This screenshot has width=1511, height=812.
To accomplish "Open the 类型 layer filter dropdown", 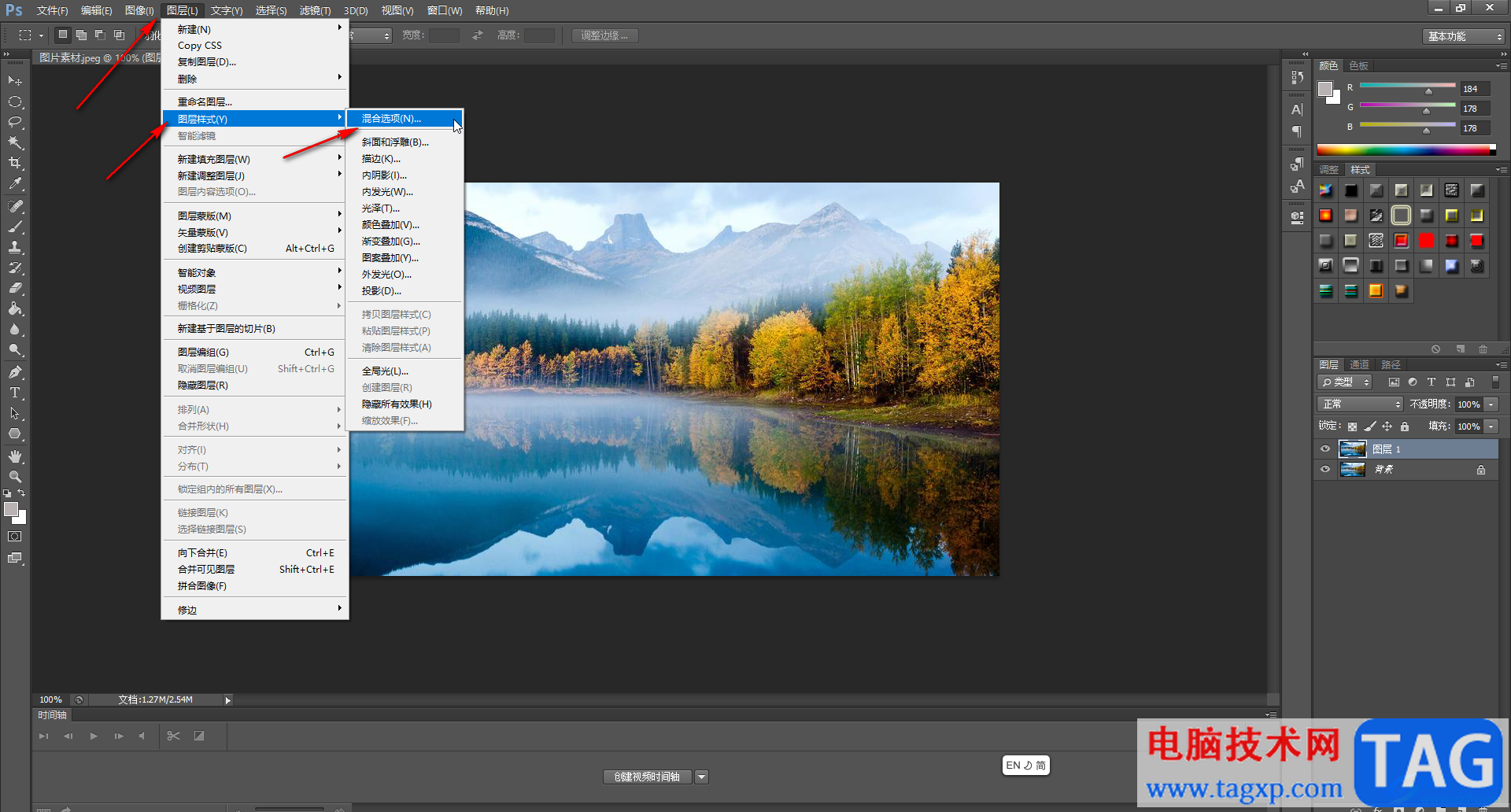I will pyautogui.click(x=1344, y=382).
